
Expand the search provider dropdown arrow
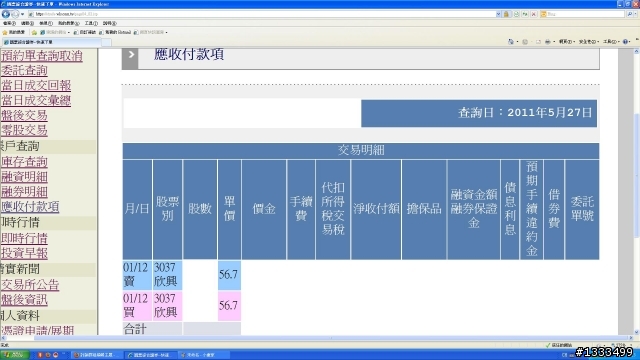[x=636, y=14]
